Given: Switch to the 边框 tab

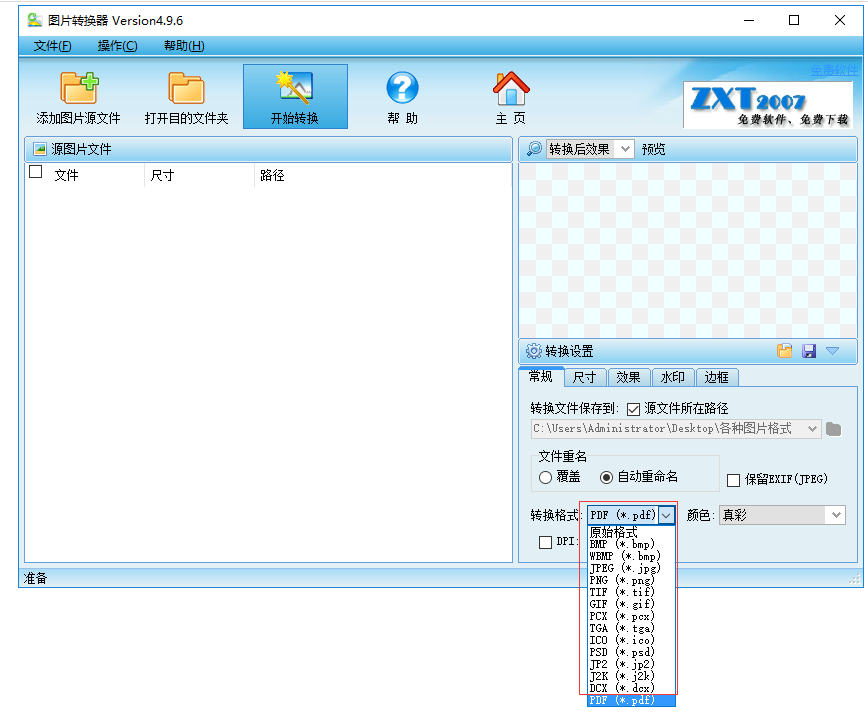Looking at the screenshot, I should 717,377.
